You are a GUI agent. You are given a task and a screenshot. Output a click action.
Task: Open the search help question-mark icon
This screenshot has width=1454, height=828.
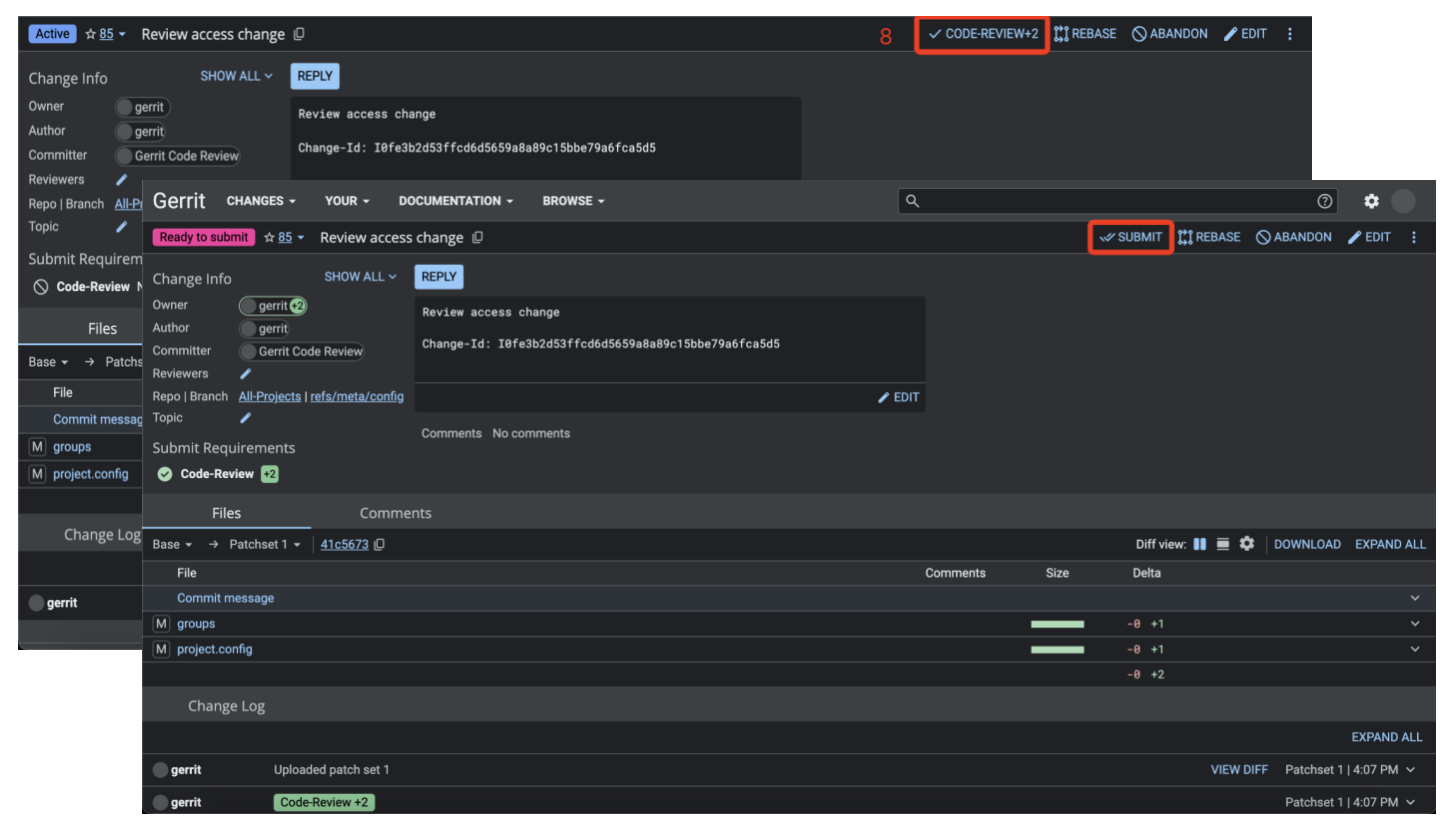1325,201
